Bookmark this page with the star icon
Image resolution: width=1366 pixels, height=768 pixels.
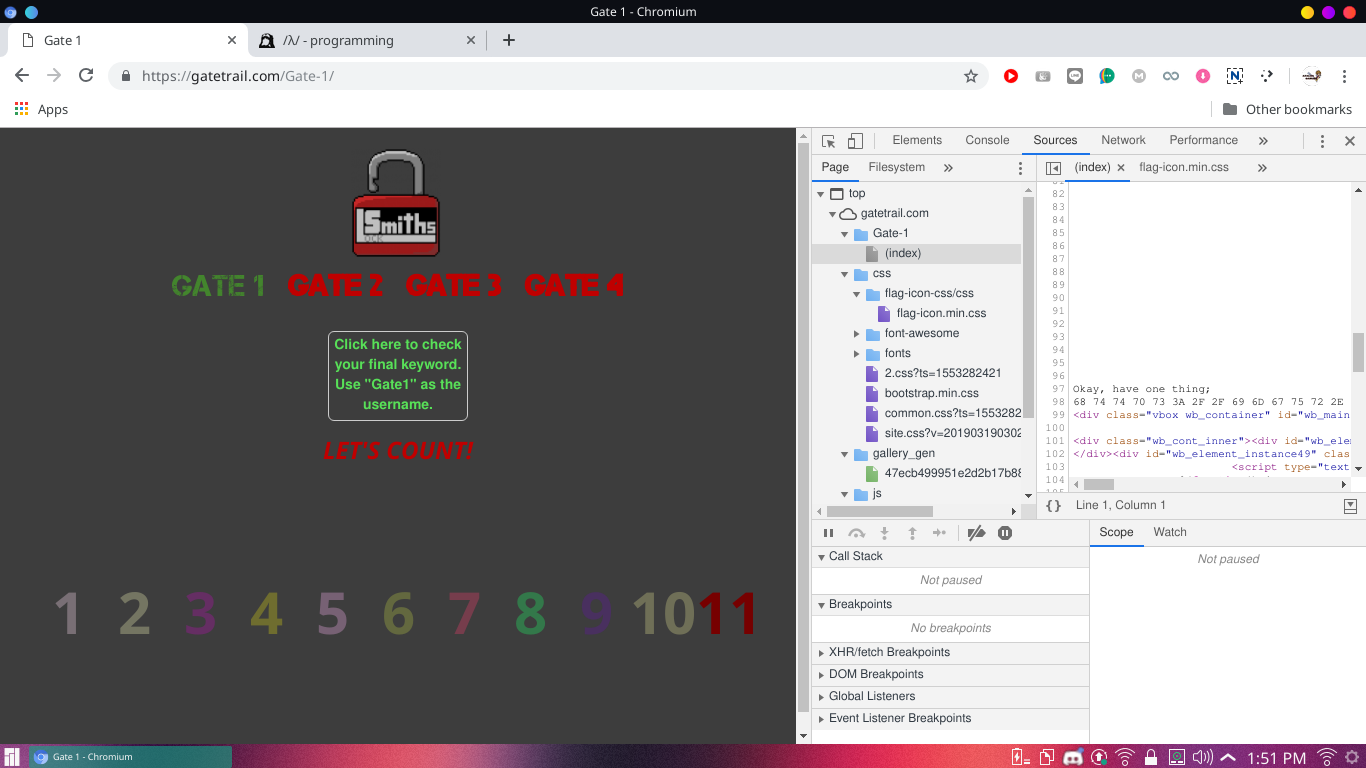[970, 76]
